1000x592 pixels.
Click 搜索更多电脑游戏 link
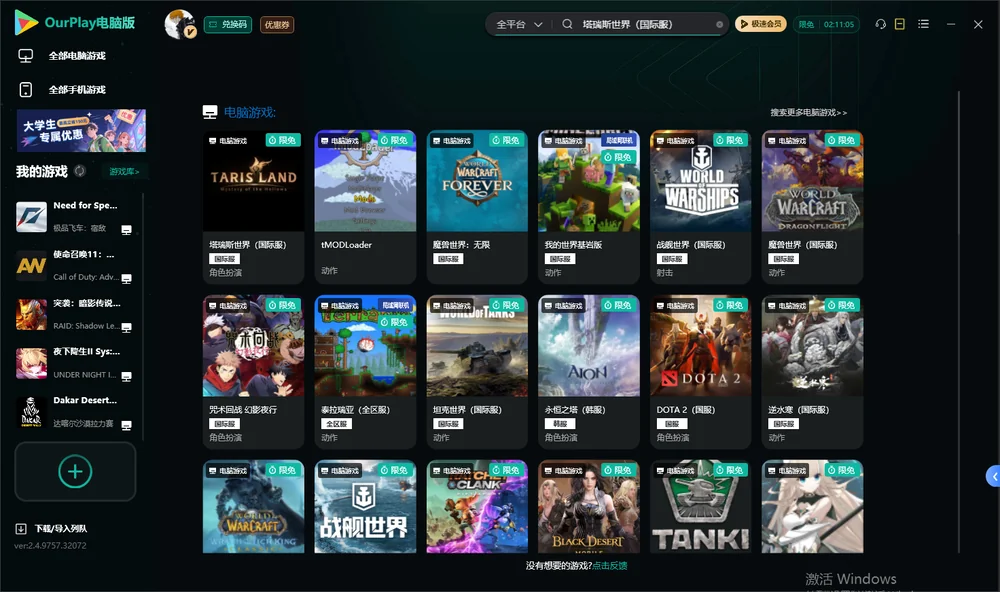click(x=808, y=112)
